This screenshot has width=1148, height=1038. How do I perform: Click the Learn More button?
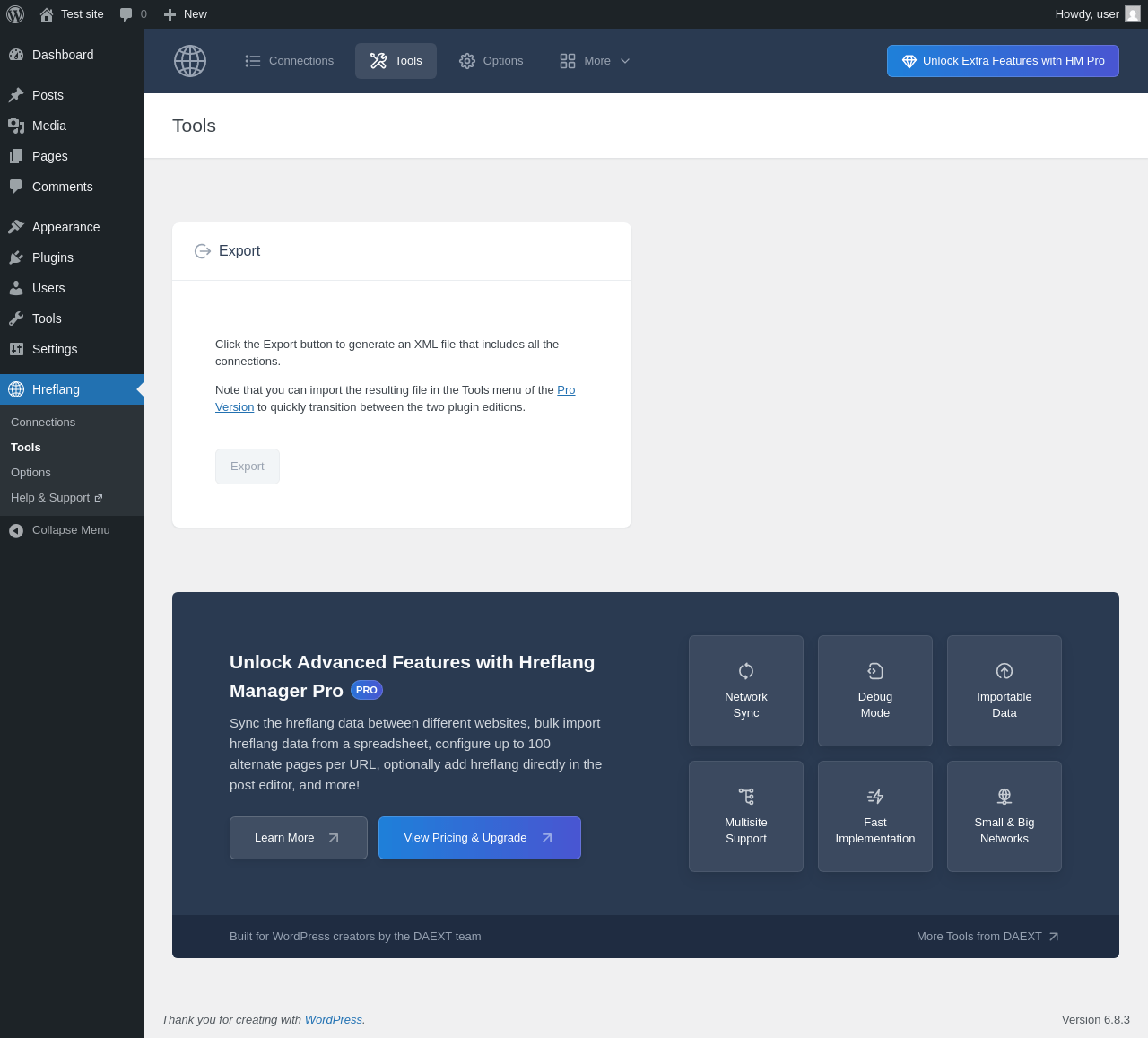tap(299, 838)
